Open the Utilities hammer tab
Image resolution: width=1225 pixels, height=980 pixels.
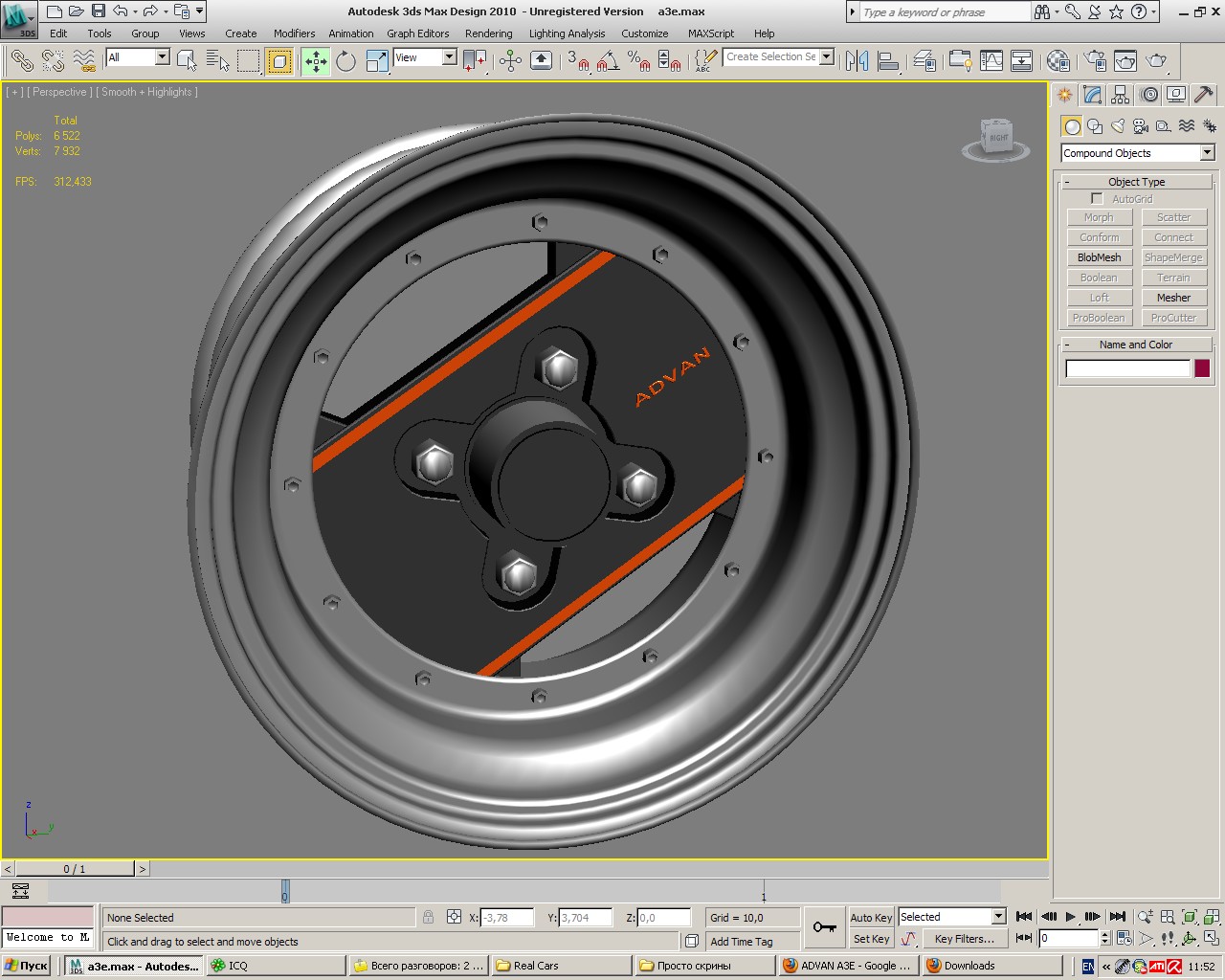[x=1204, y=95]
